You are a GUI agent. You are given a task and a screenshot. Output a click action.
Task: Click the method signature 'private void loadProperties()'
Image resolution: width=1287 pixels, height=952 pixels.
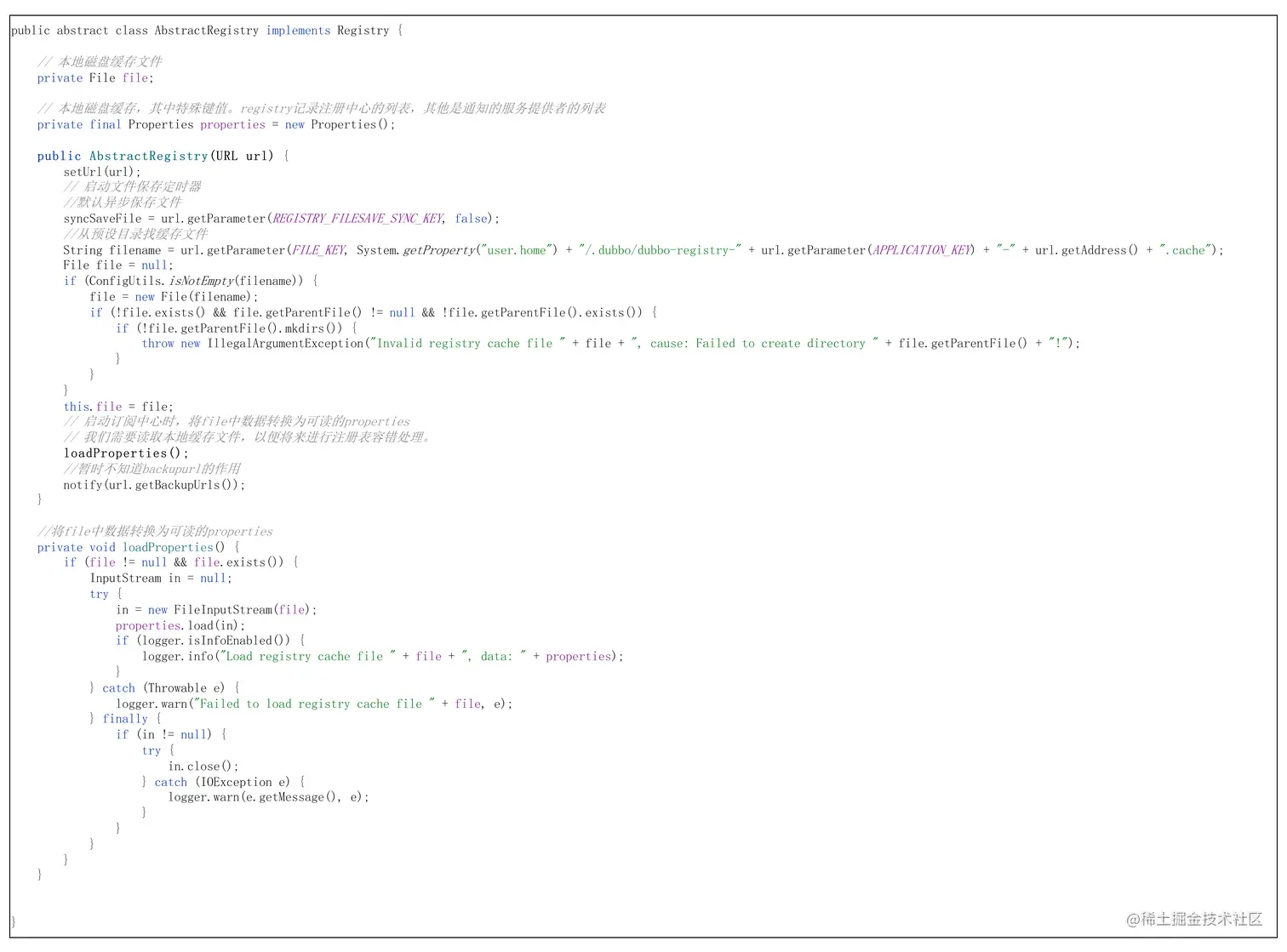coord(131,547)
